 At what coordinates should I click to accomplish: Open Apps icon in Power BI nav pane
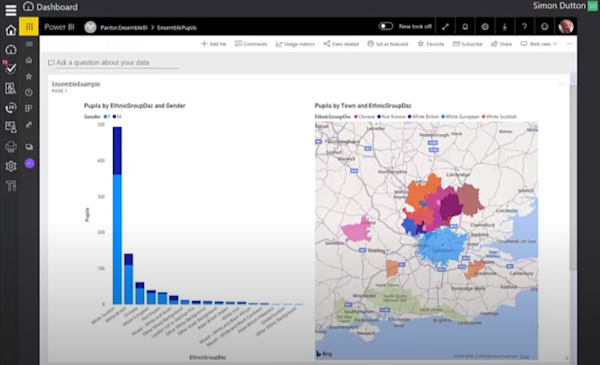point(29,108)
